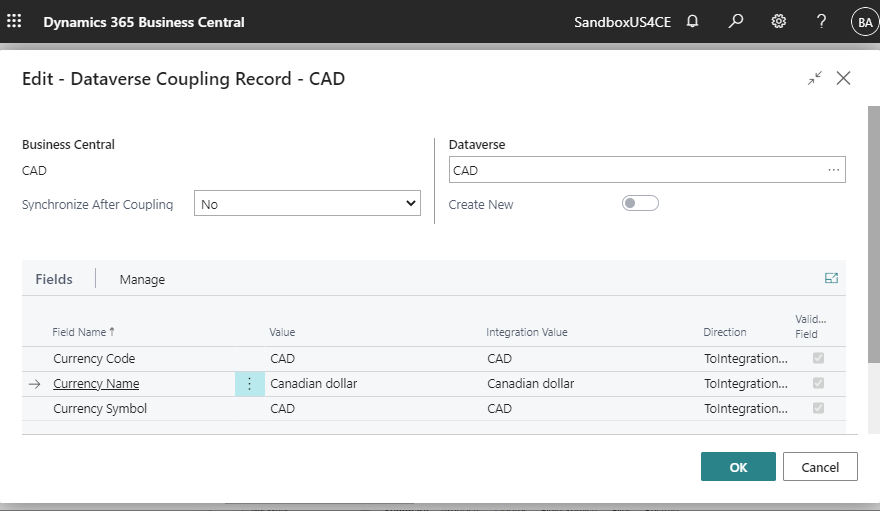Confirm with the OK button
Screen dimensions: 880x511
click(738, 467)
